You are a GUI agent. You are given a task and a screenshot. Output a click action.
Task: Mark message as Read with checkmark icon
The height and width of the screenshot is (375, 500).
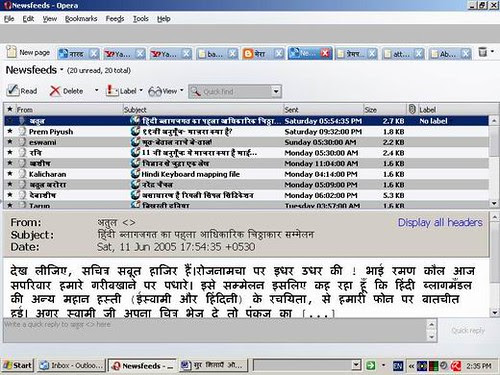click(13, 91)
